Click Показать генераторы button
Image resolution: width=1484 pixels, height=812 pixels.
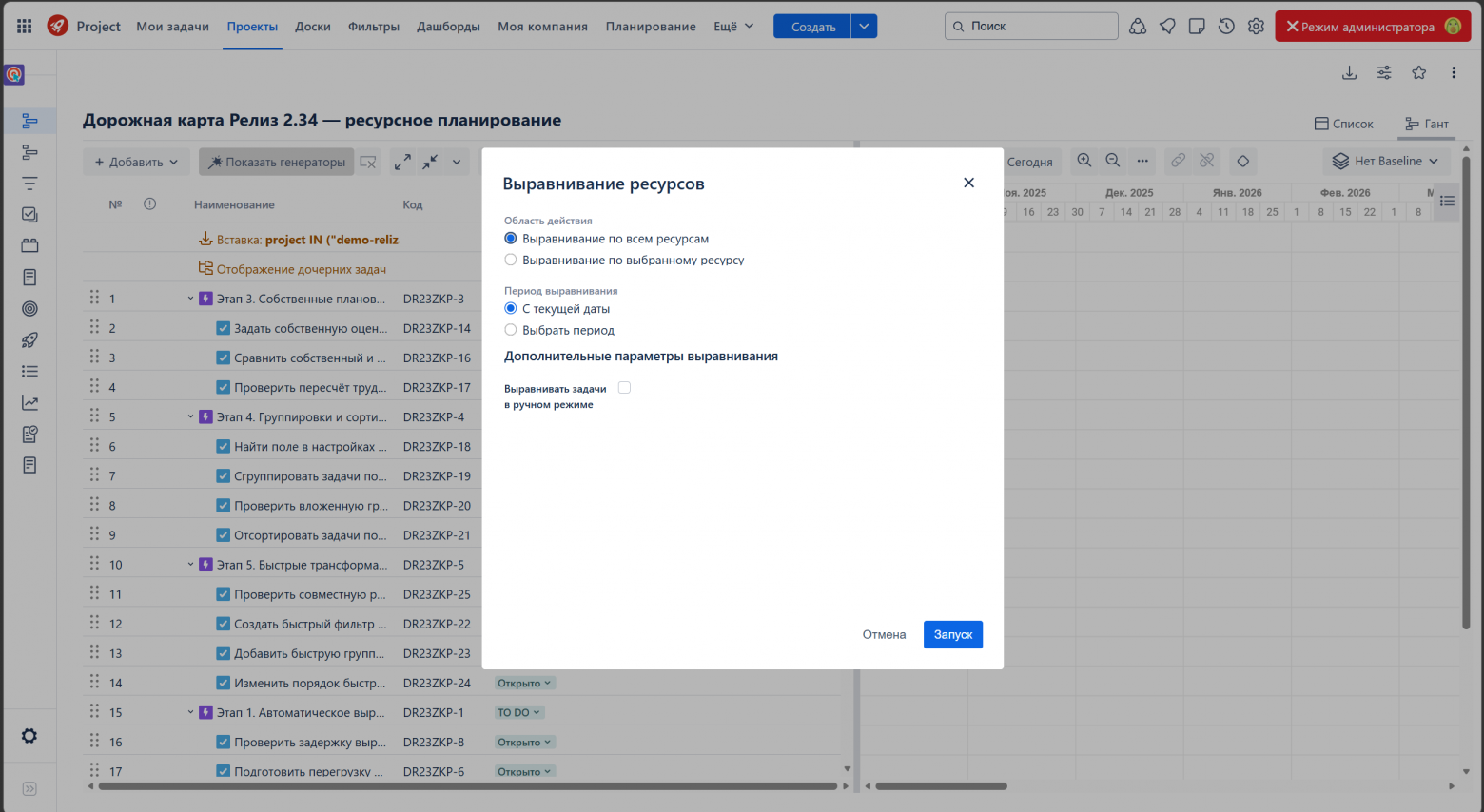[x=276, y=162]
